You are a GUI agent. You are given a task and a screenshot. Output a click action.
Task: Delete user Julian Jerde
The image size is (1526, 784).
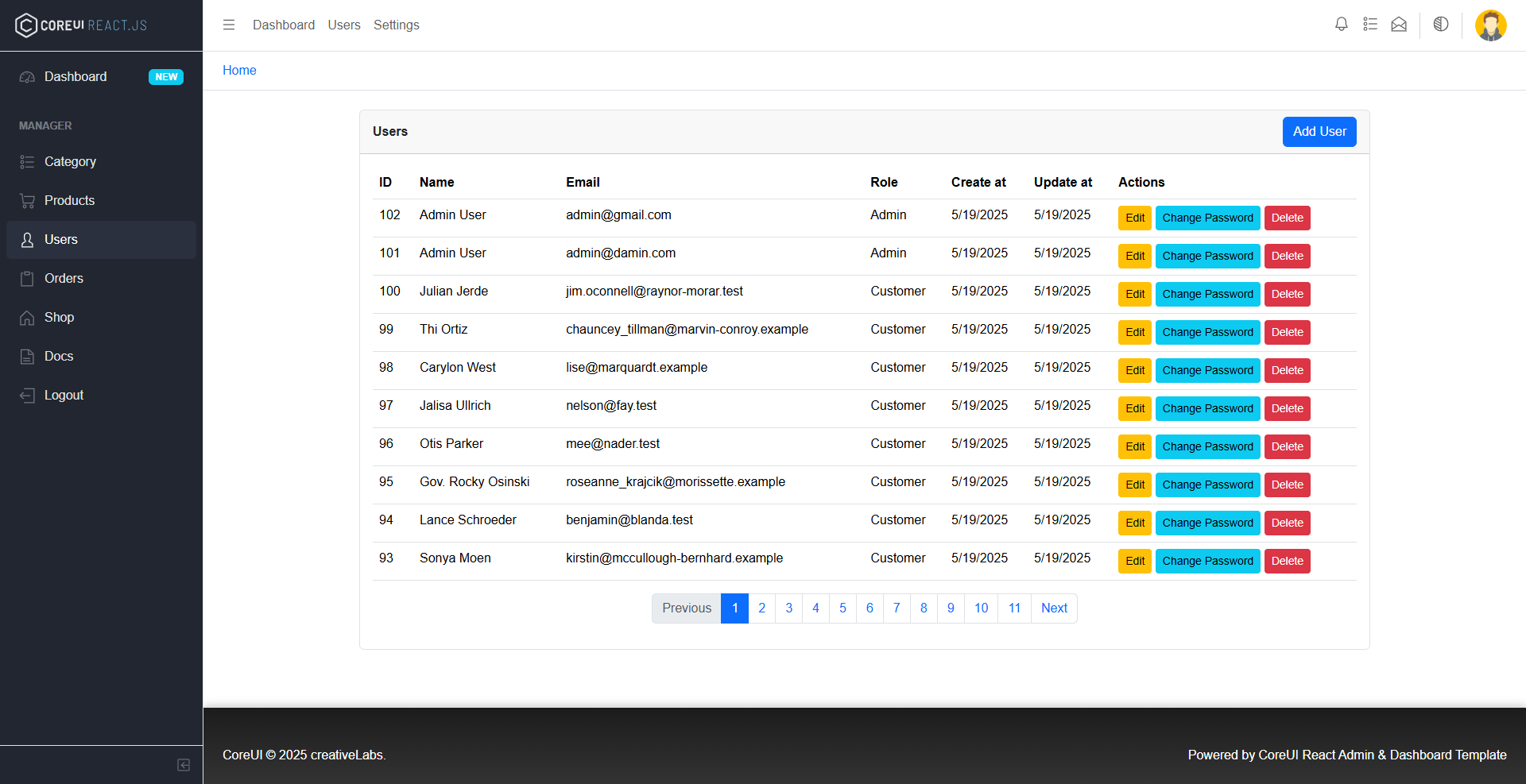(x=1287, y=294)
